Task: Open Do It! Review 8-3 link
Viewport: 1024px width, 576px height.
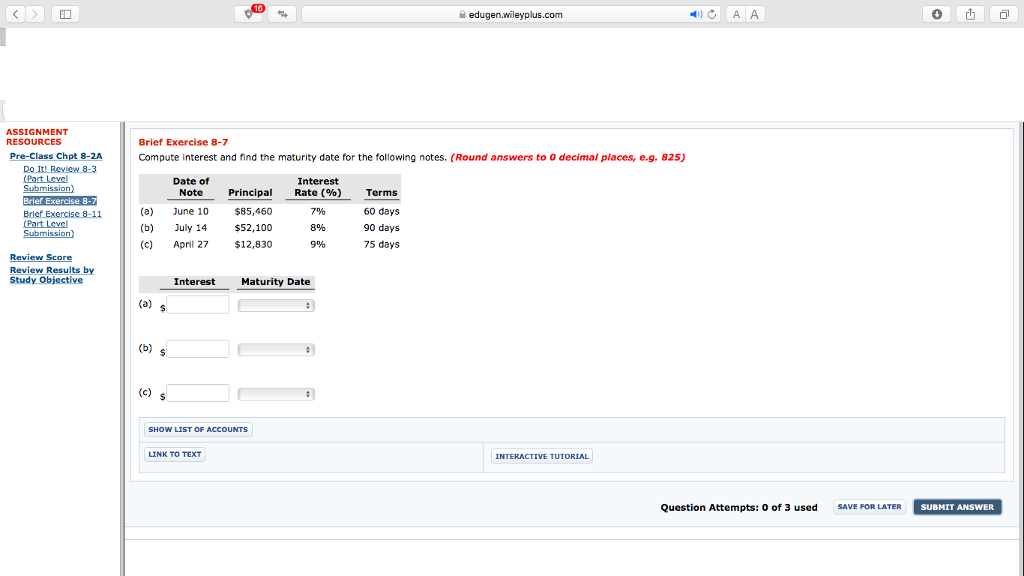Action: pyautogui.click(x=60, y=178)
